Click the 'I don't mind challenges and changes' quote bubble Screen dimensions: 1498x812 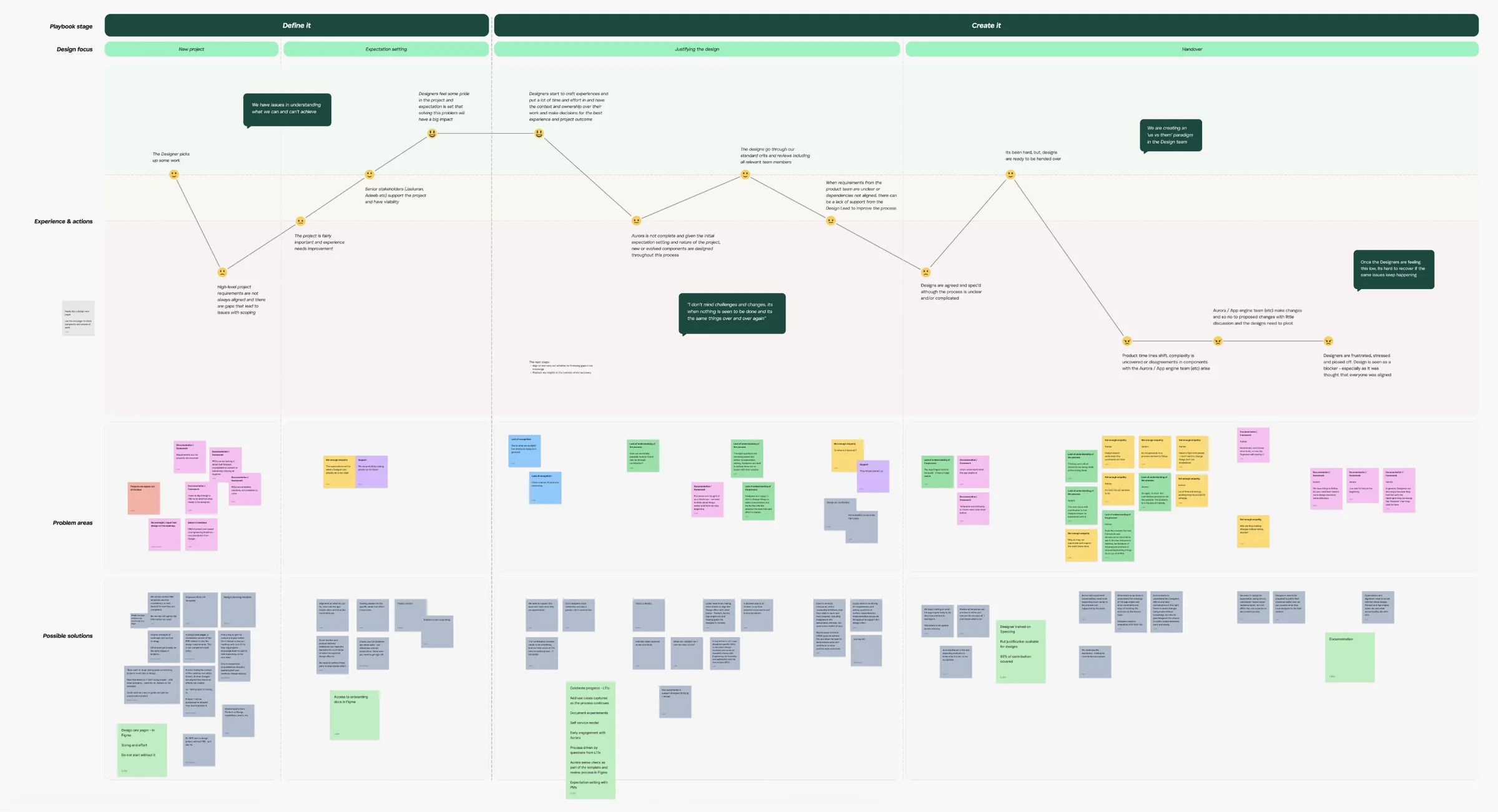732,313
